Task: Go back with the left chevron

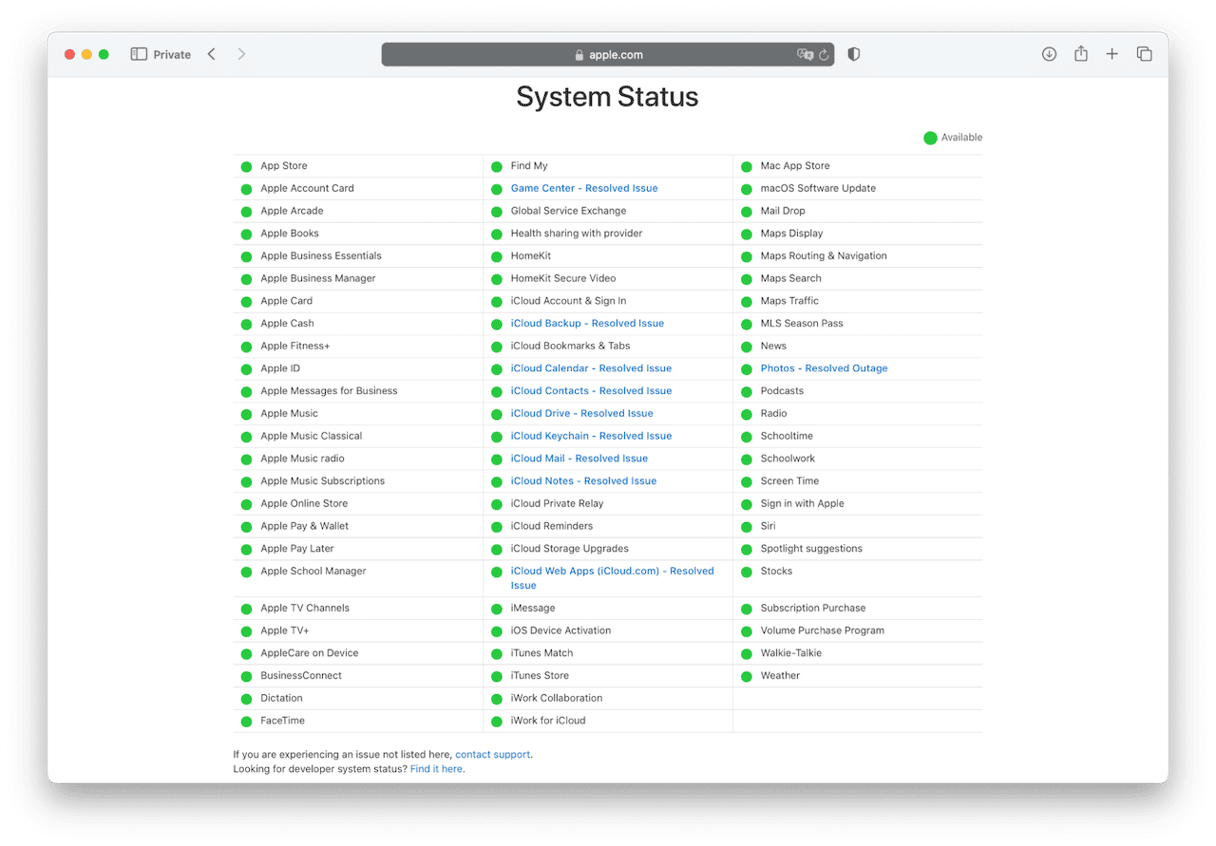Action: point(211,54)
